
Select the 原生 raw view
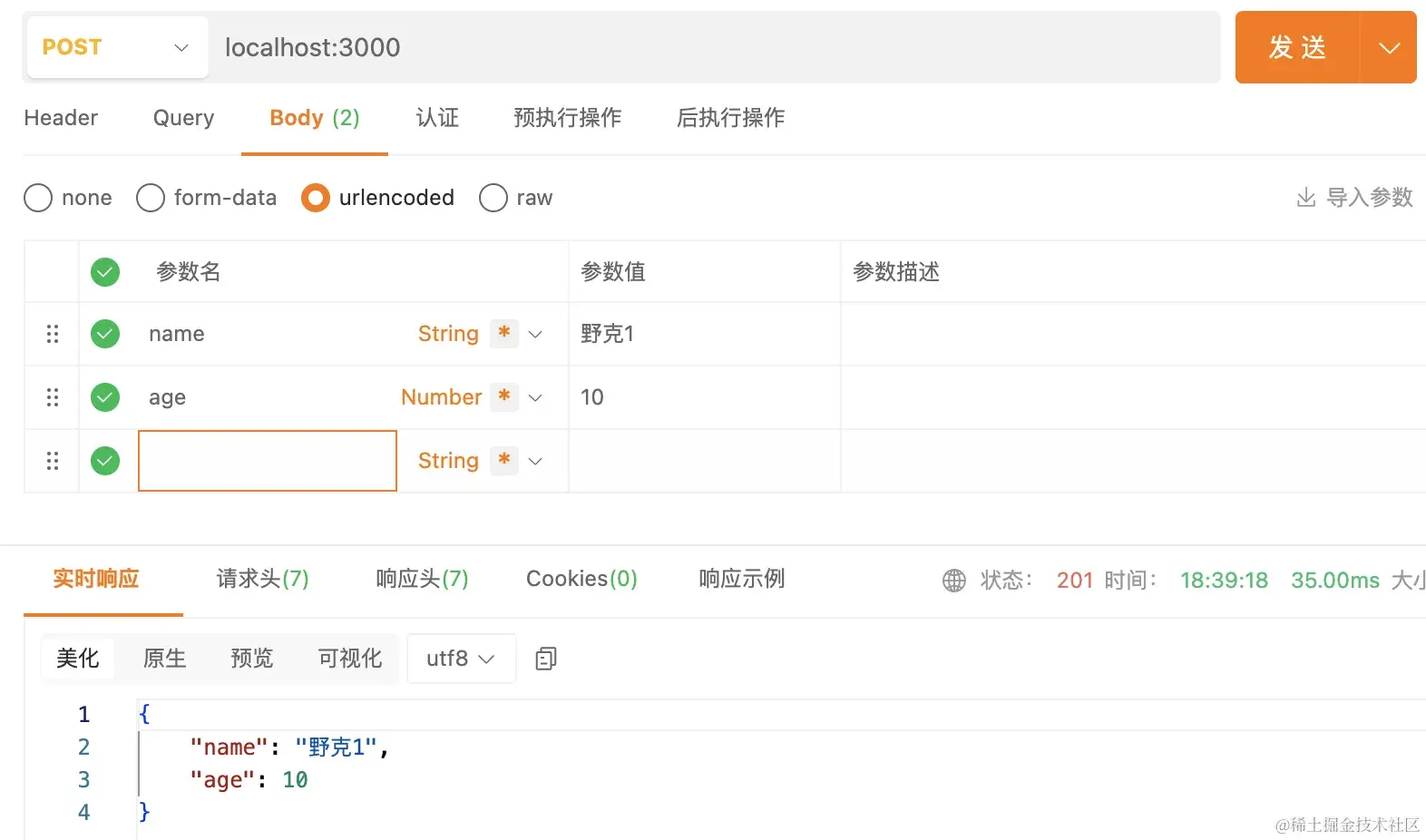coord(165,658)
